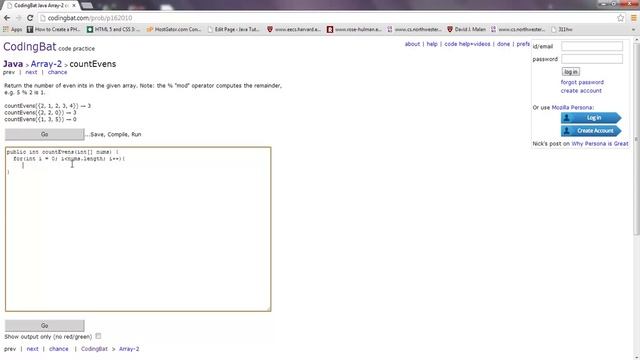Image resolution: width=640 pixels, height=360 pixels.
Task: Click the CodingBat site logo
Action: tap(29, 47)
